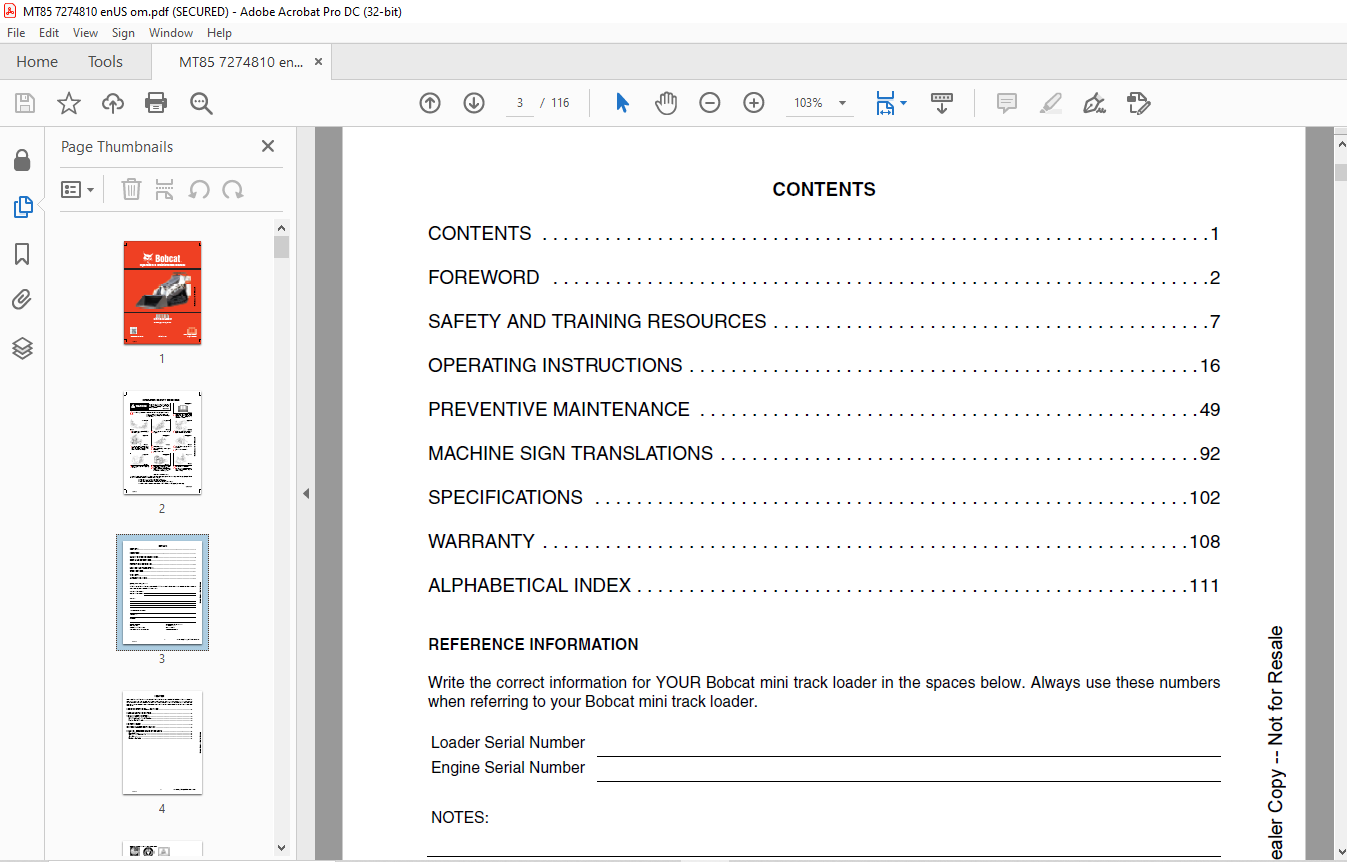
Task: Click the cloud upload icon
Action: click(113, 103)
